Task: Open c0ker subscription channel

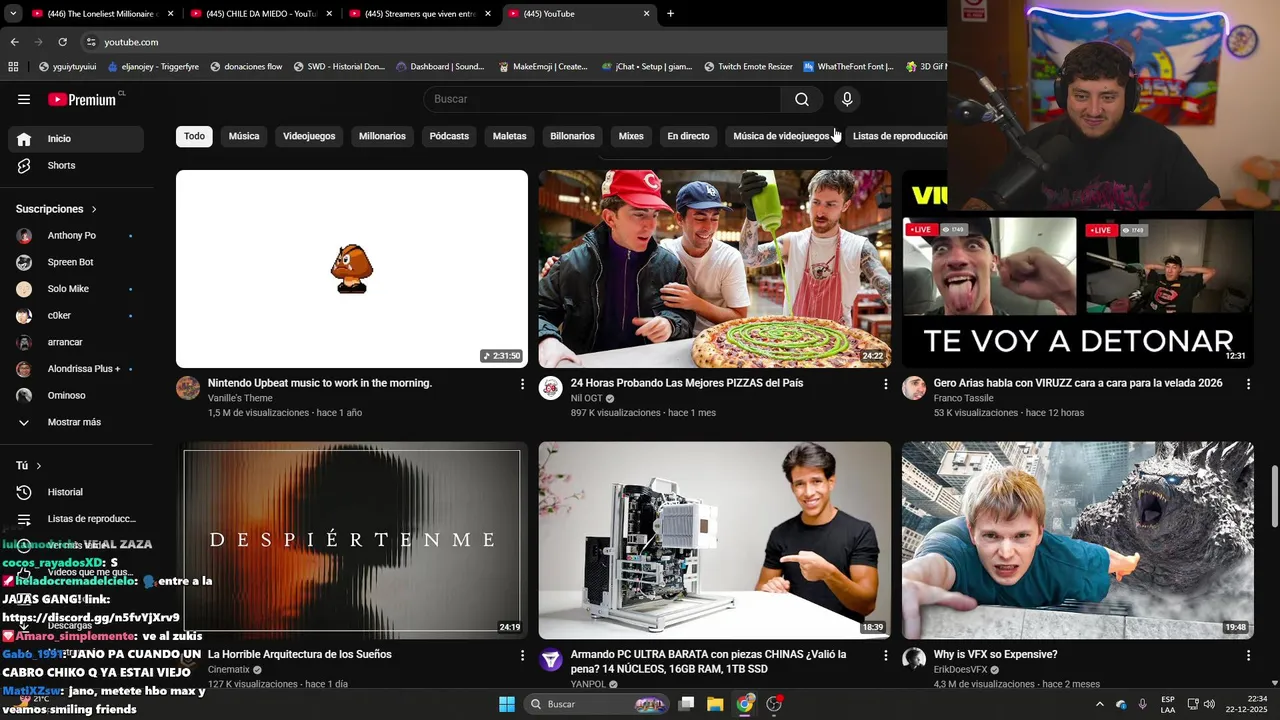Action: click(x=76, y=315)
